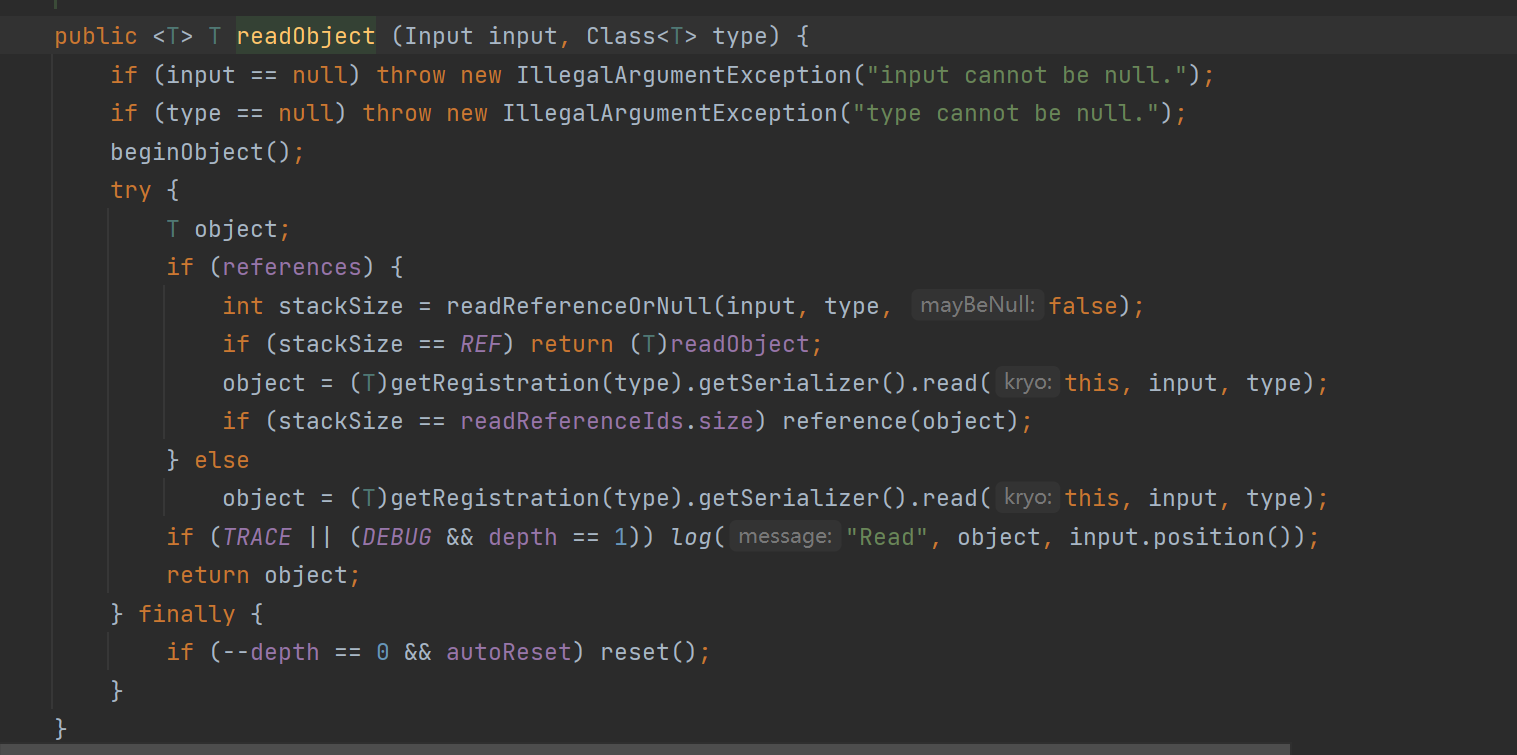Click Class<T> in the method signature
The image size is (1517, 755).
pyautogui.click(x=642, y=37)
